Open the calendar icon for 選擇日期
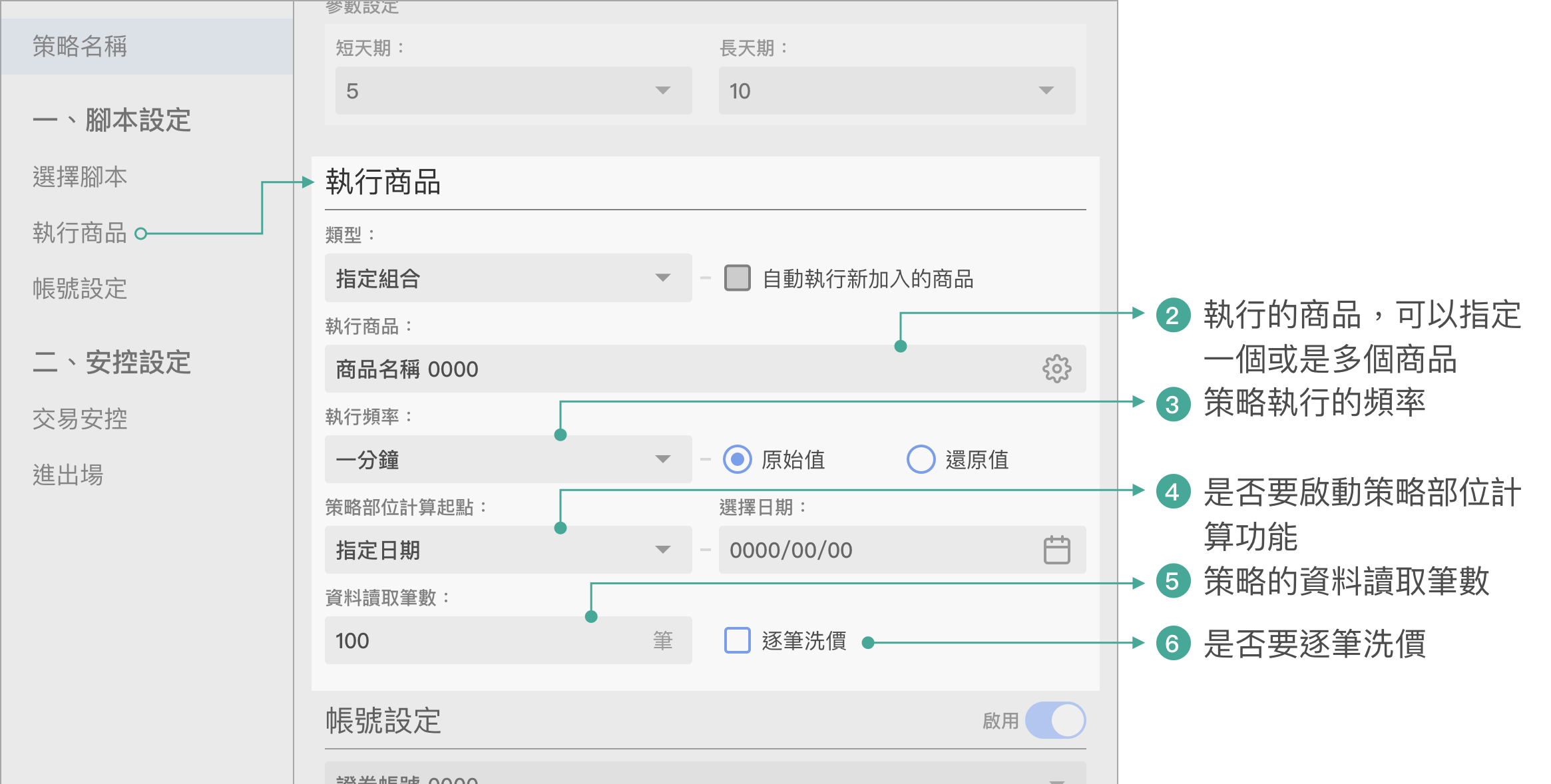The height and width of the screenshot is (784, 1551). click(1056, 550)
